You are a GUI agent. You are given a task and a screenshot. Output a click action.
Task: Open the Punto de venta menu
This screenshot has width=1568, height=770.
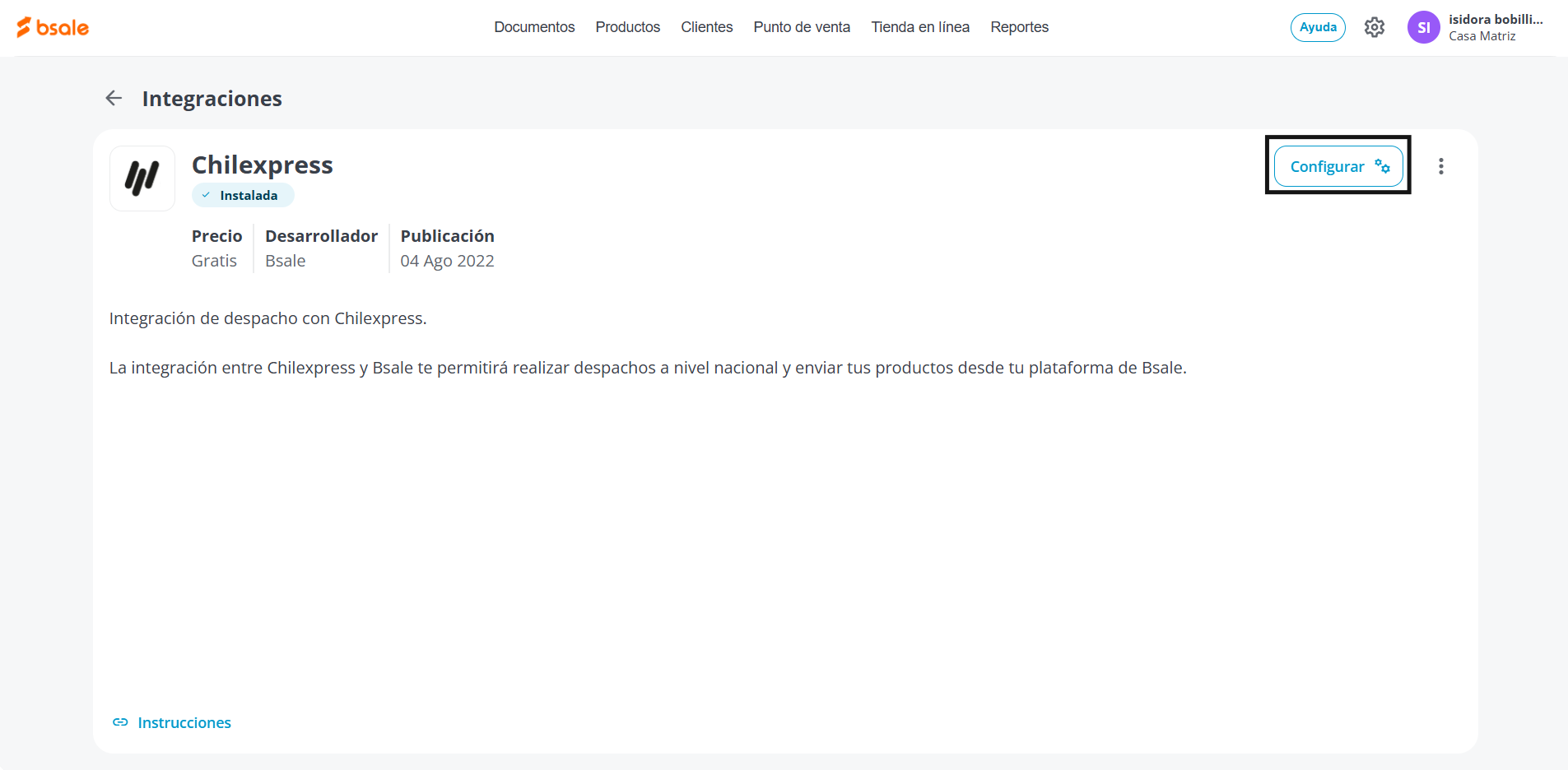[x=802, y=27]
